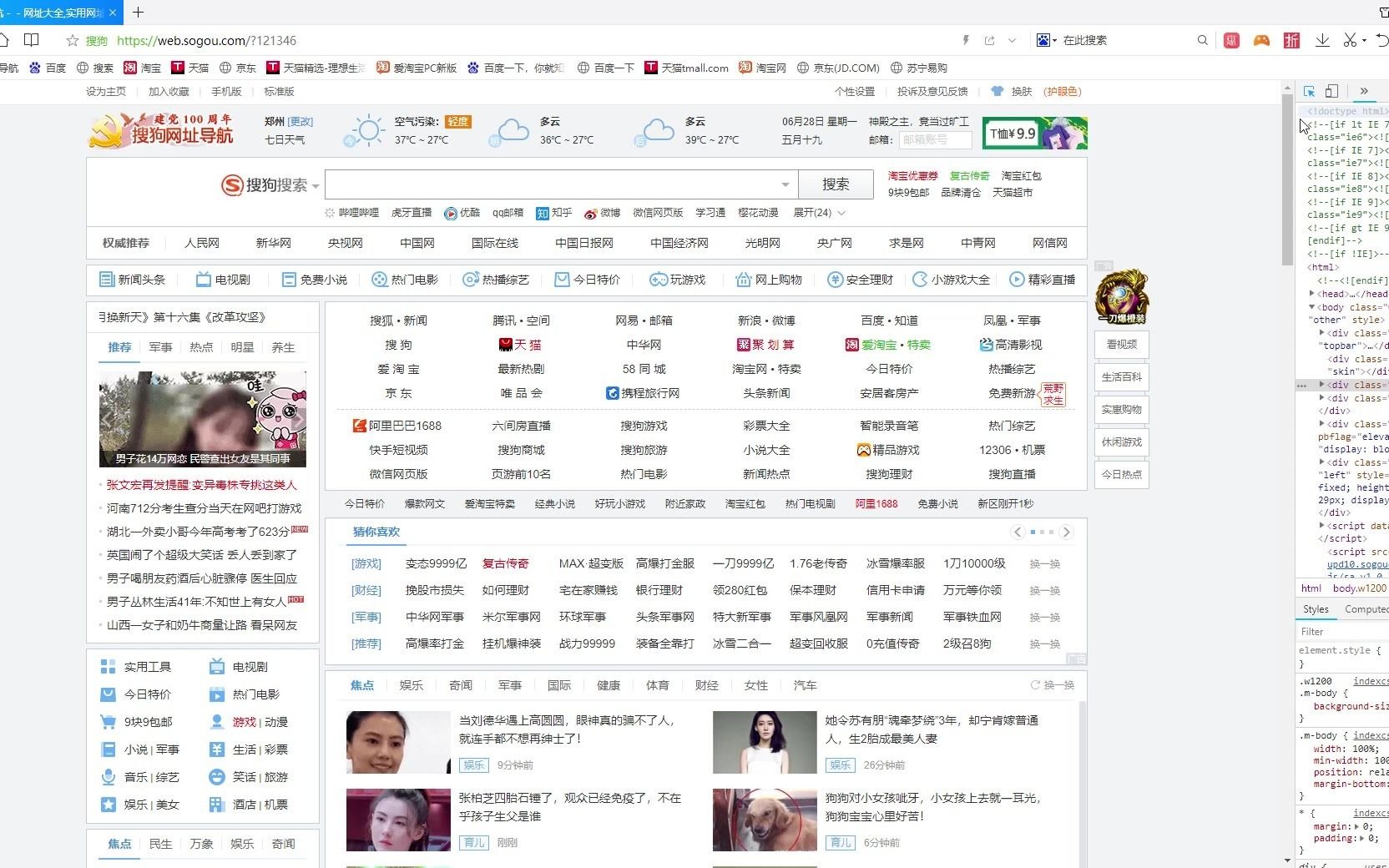The height and width of the screenshot is (868, 1389).
Task: Select the 汽车 tab in 焦点 section
Action: (806, 685)
